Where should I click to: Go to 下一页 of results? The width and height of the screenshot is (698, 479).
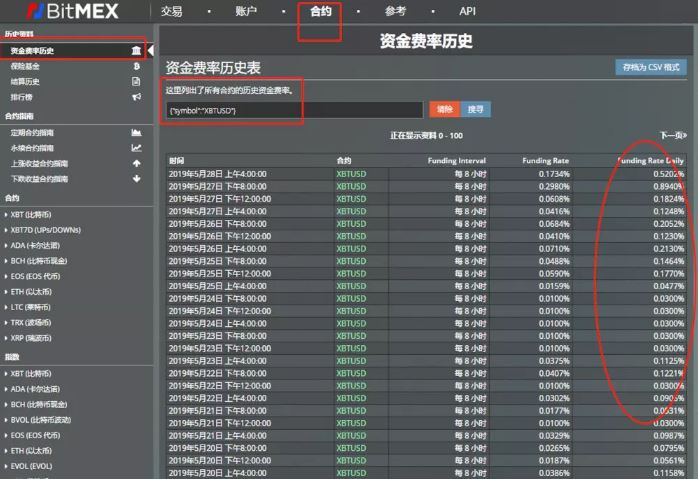pyautogui.click(x=673, y=135)
